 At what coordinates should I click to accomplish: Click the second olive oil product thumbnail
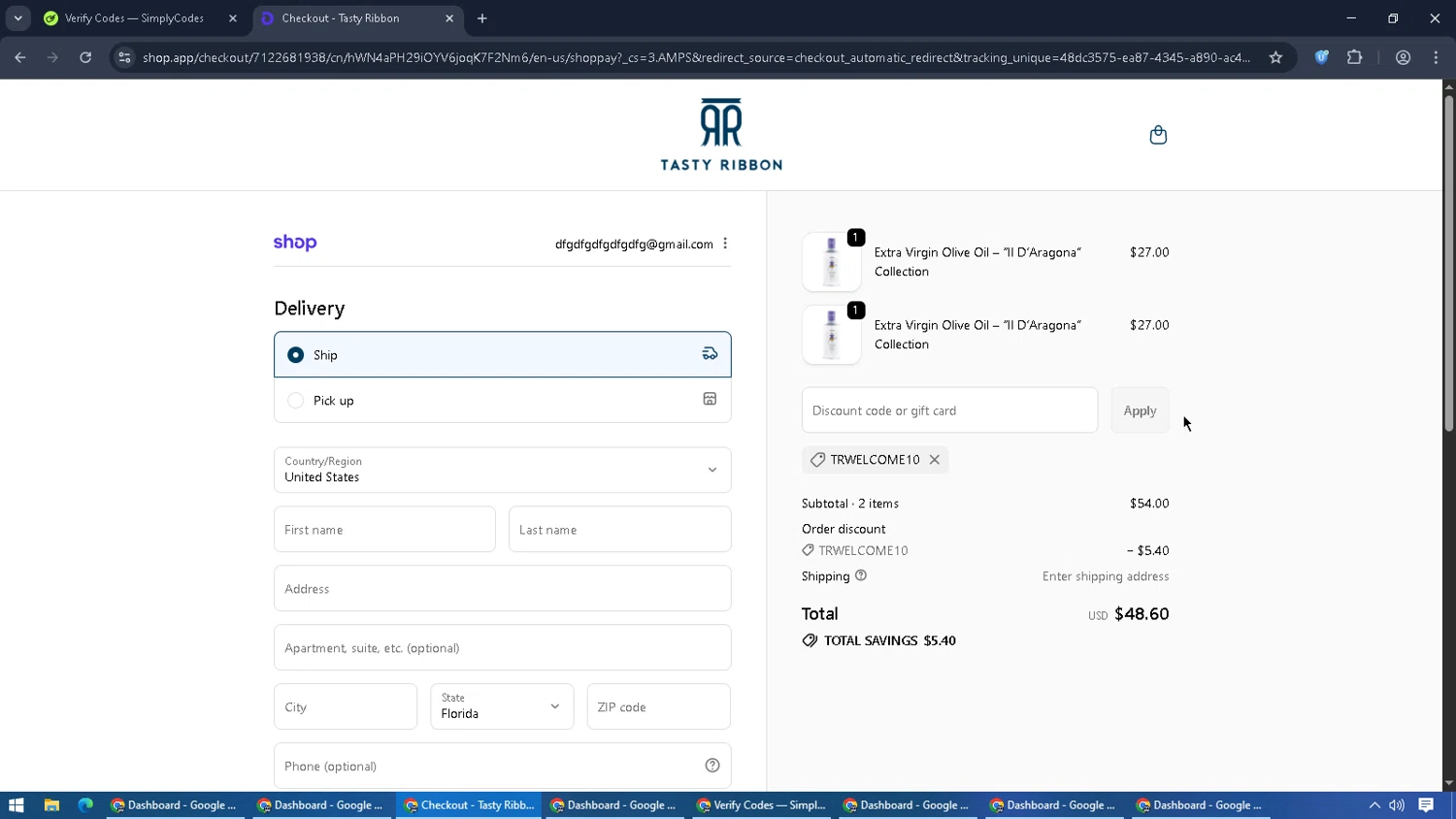tap(831, 335)
